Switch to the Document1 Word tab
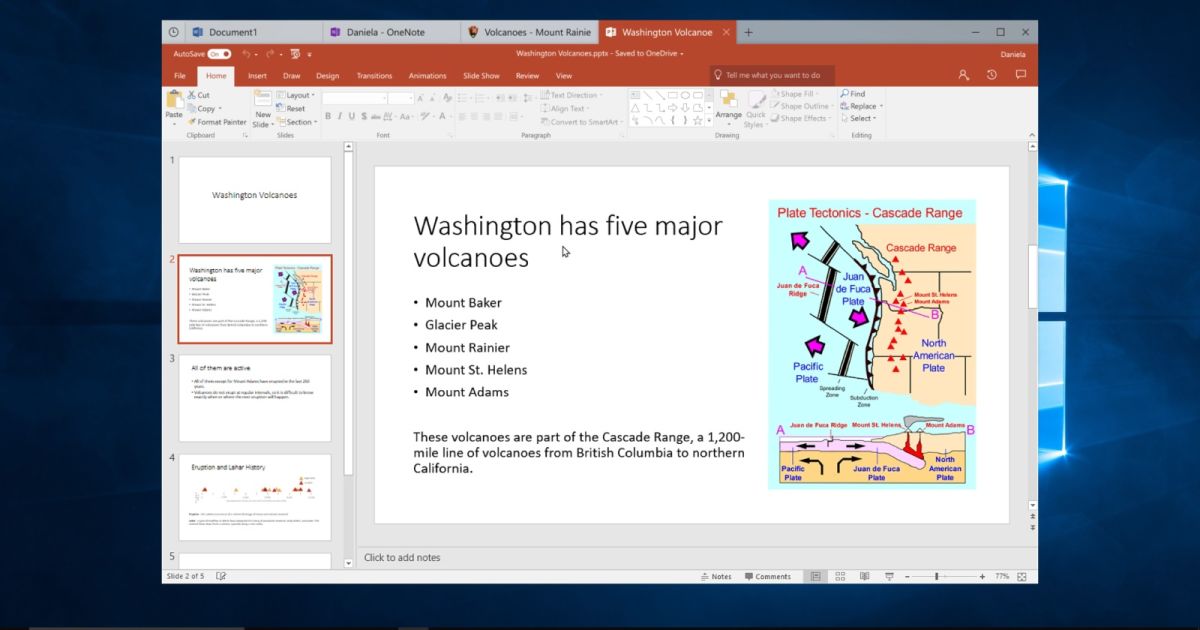The height and width of the screenshot is (630, 1200). click(254, 32)
